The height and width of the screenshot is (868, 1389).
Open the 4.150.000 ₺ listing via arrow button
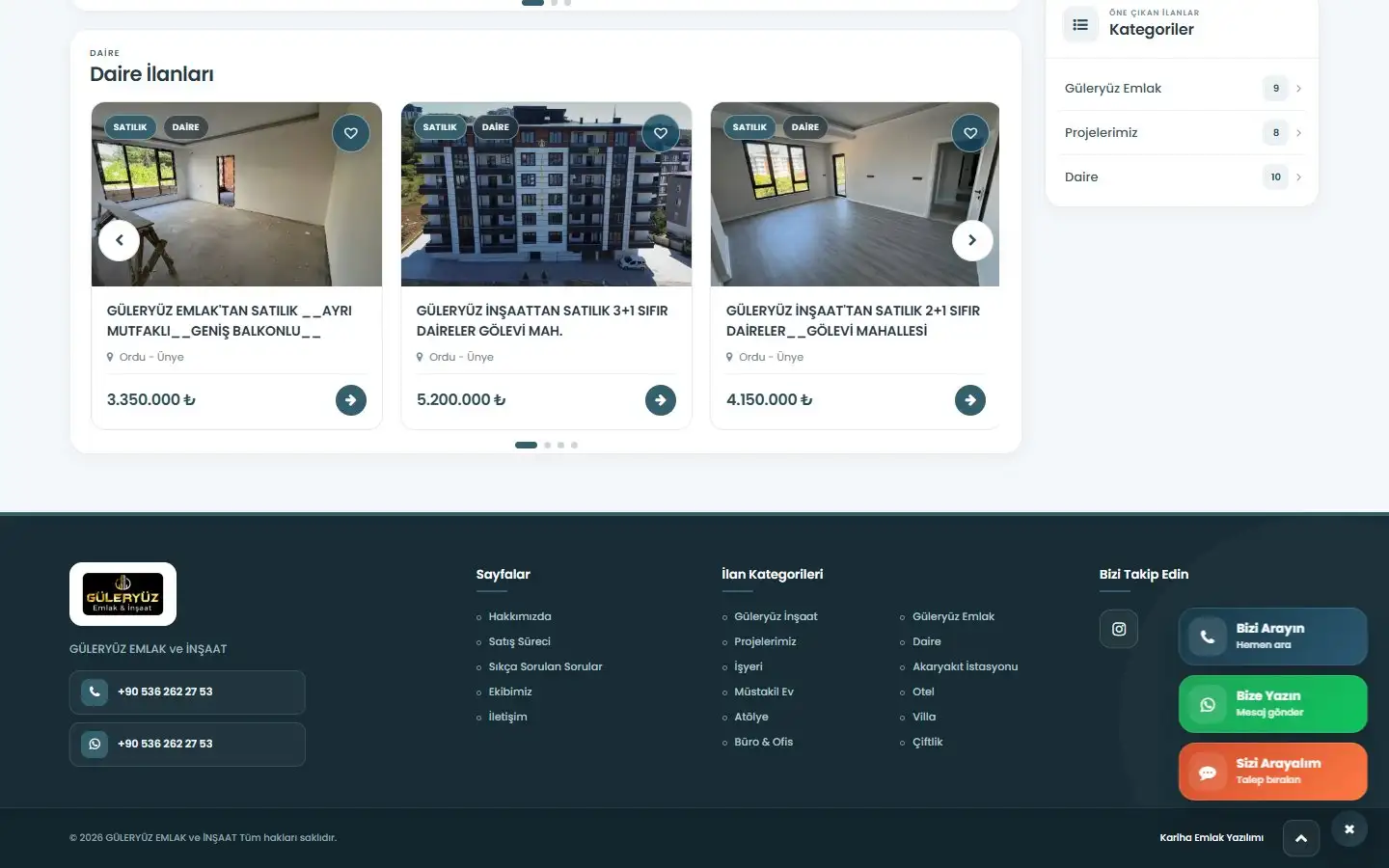[x=970, y=400]
